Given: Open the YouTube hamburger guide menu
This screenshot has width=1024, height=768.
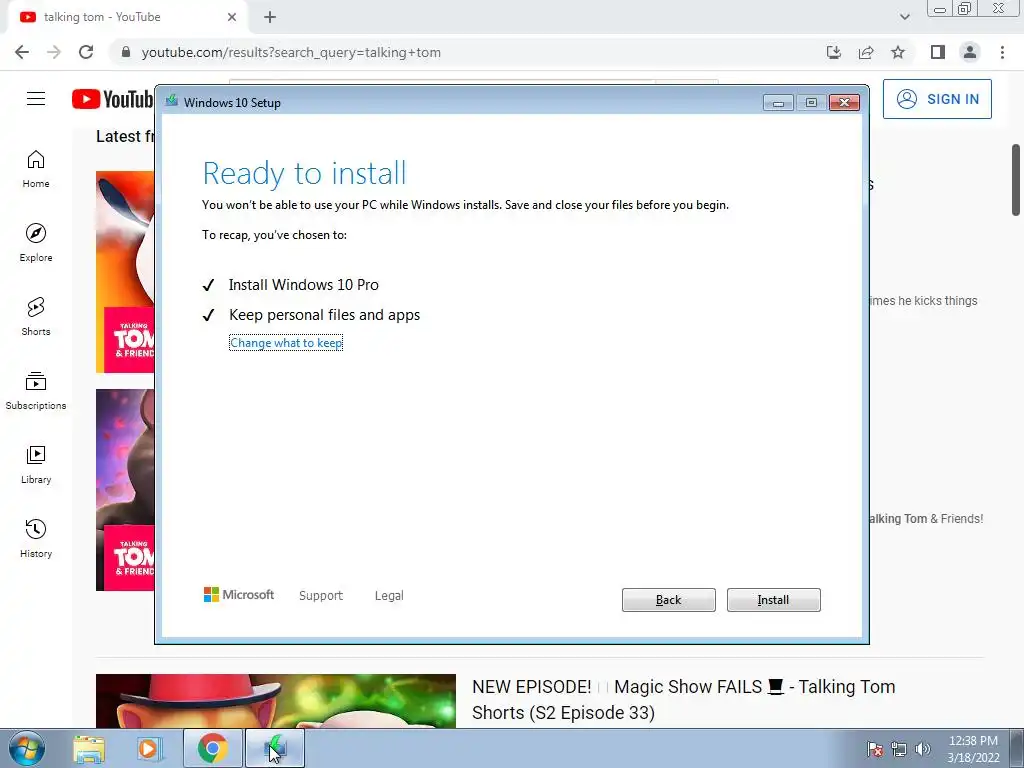Looking at the screenshot, I should (x=36, y=99).
